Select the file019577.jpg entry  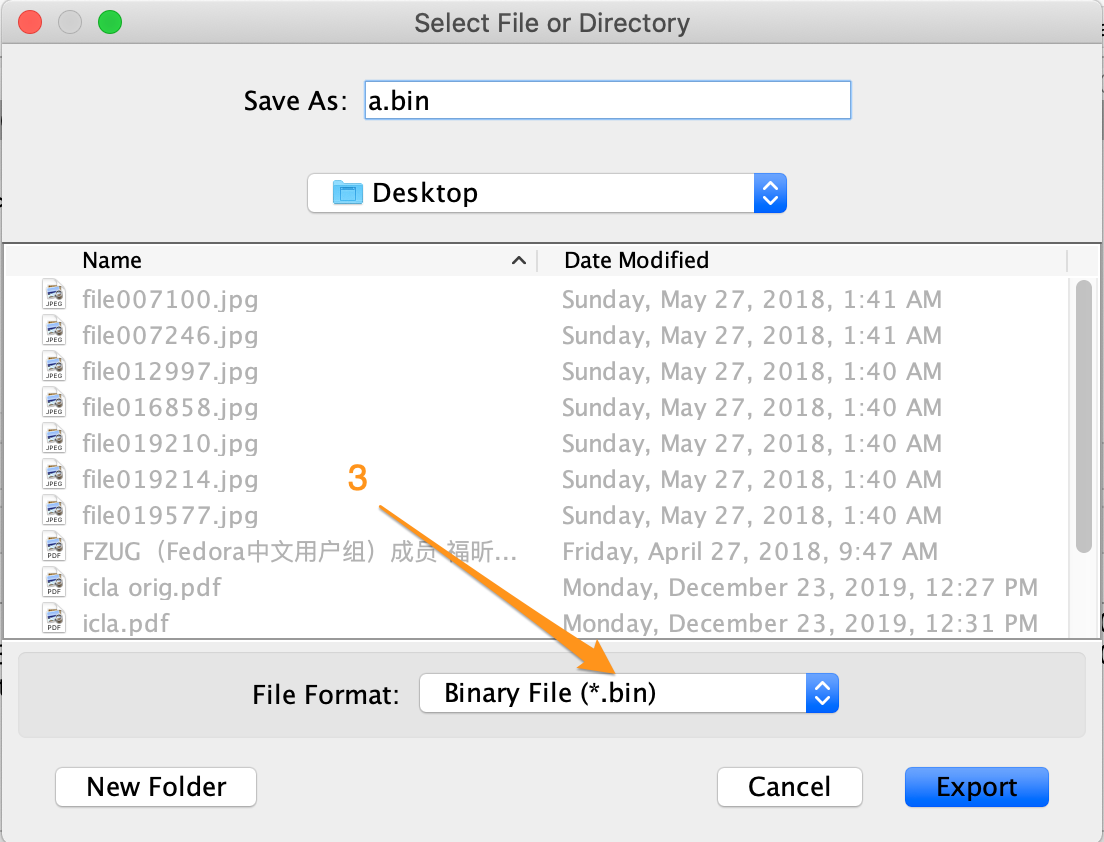pos(170,515)
